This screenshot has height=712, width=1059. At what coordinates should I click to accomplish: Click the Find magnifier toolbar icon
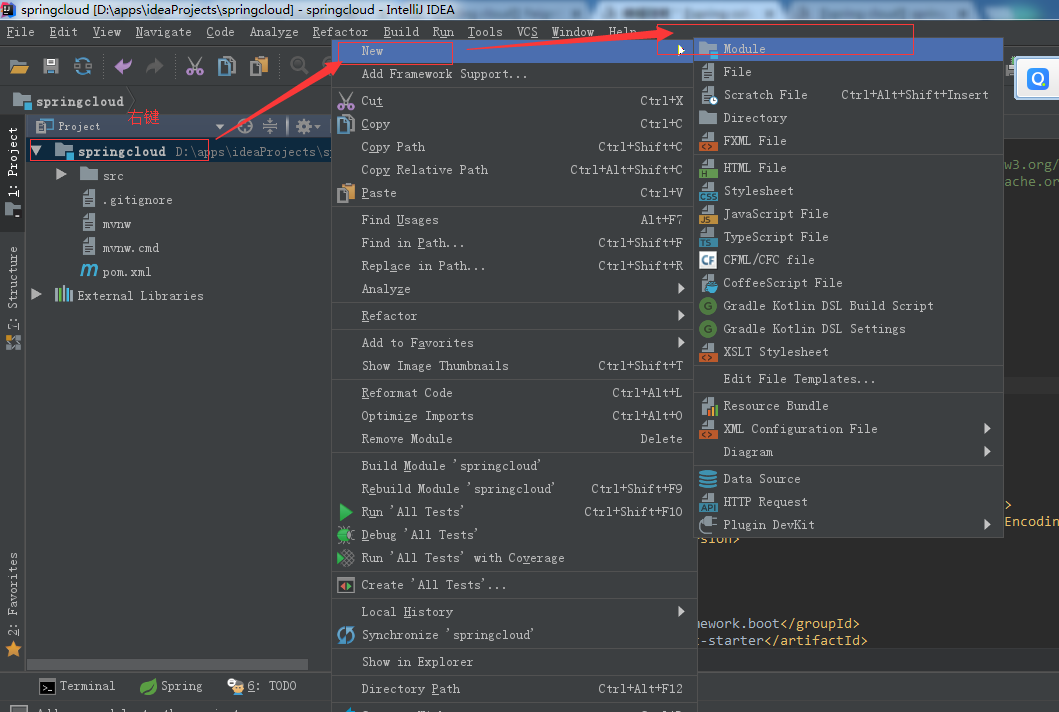pyautogui.click(x=299, y=66)
